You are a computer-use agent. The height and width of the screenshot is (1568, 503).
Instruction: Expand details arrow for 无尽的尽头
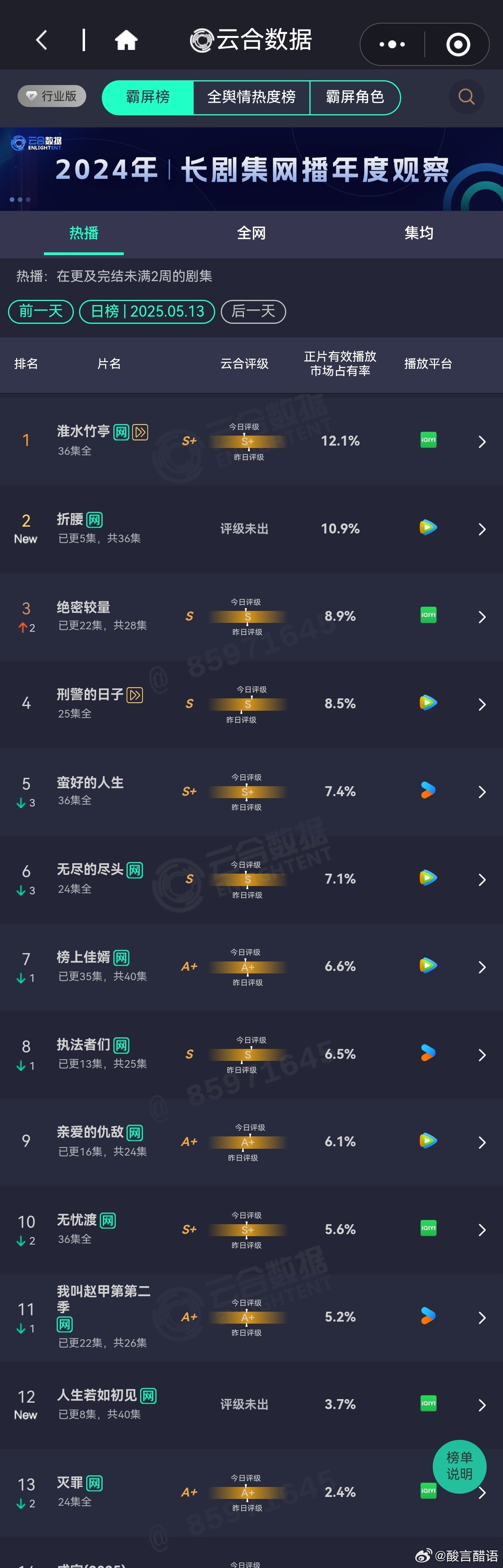(482, 880)
